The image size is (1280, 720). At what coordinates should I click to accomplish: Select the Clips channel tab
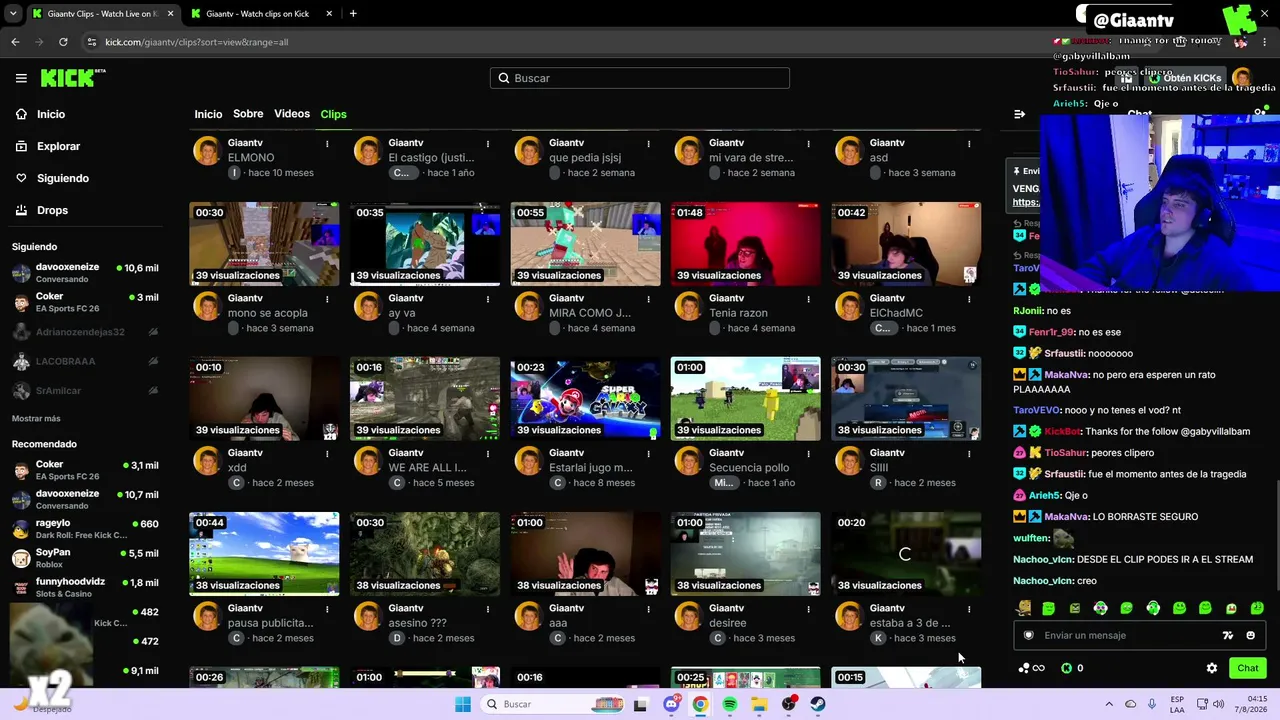pos(333,114)
